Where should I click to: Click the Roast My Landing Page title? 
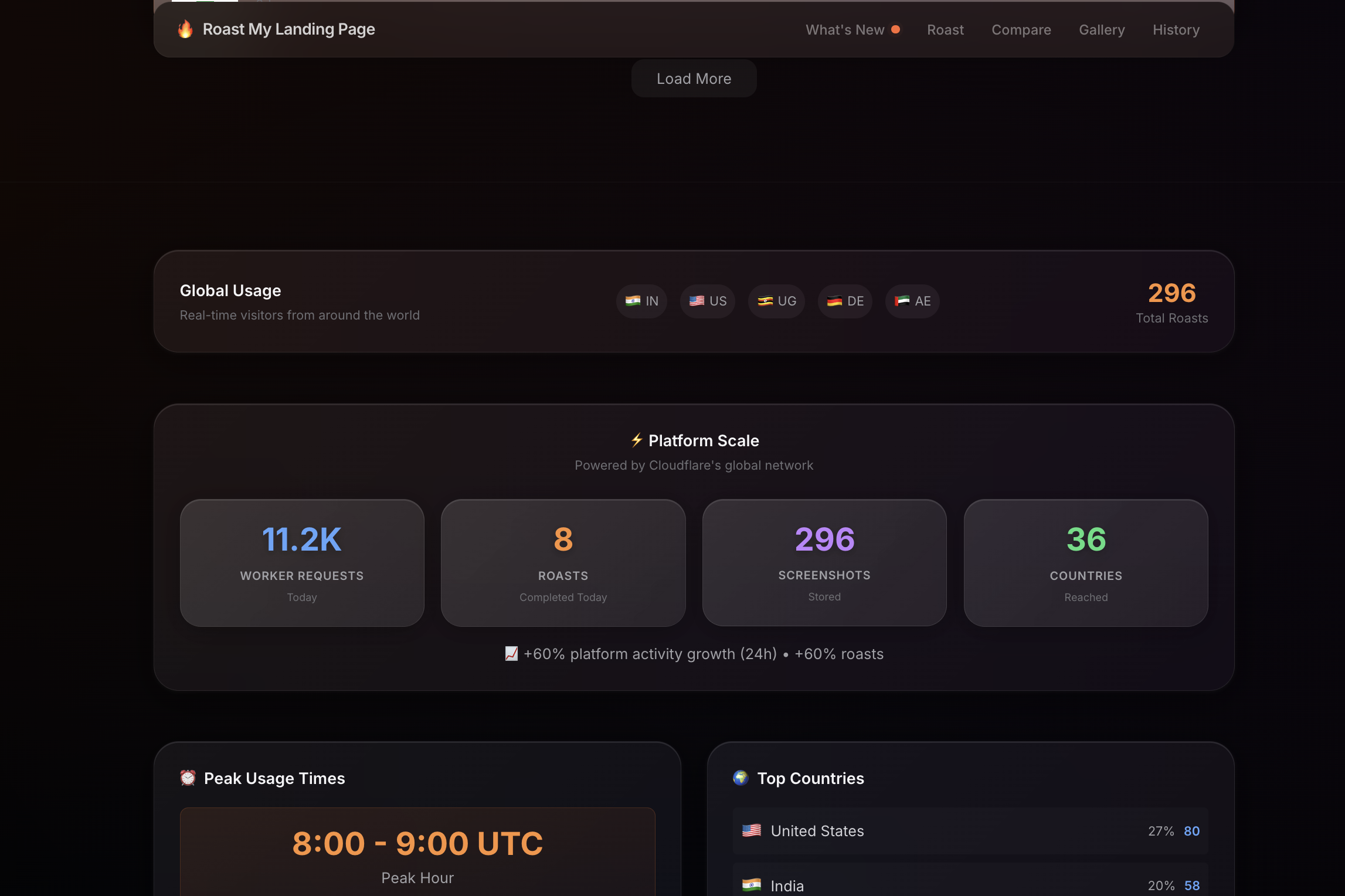288,29
